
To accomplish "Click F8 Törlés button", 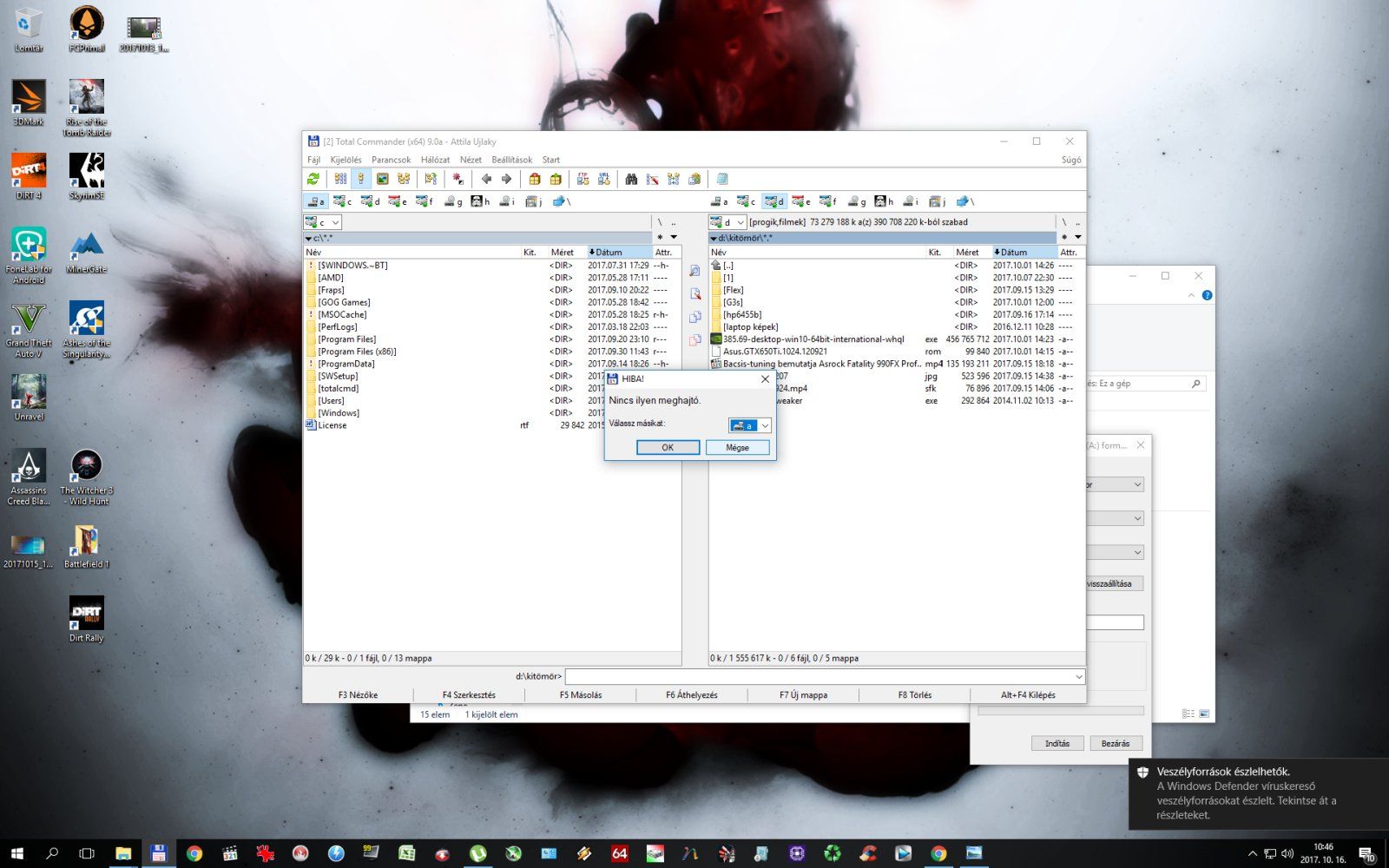I will pos(915,694).
